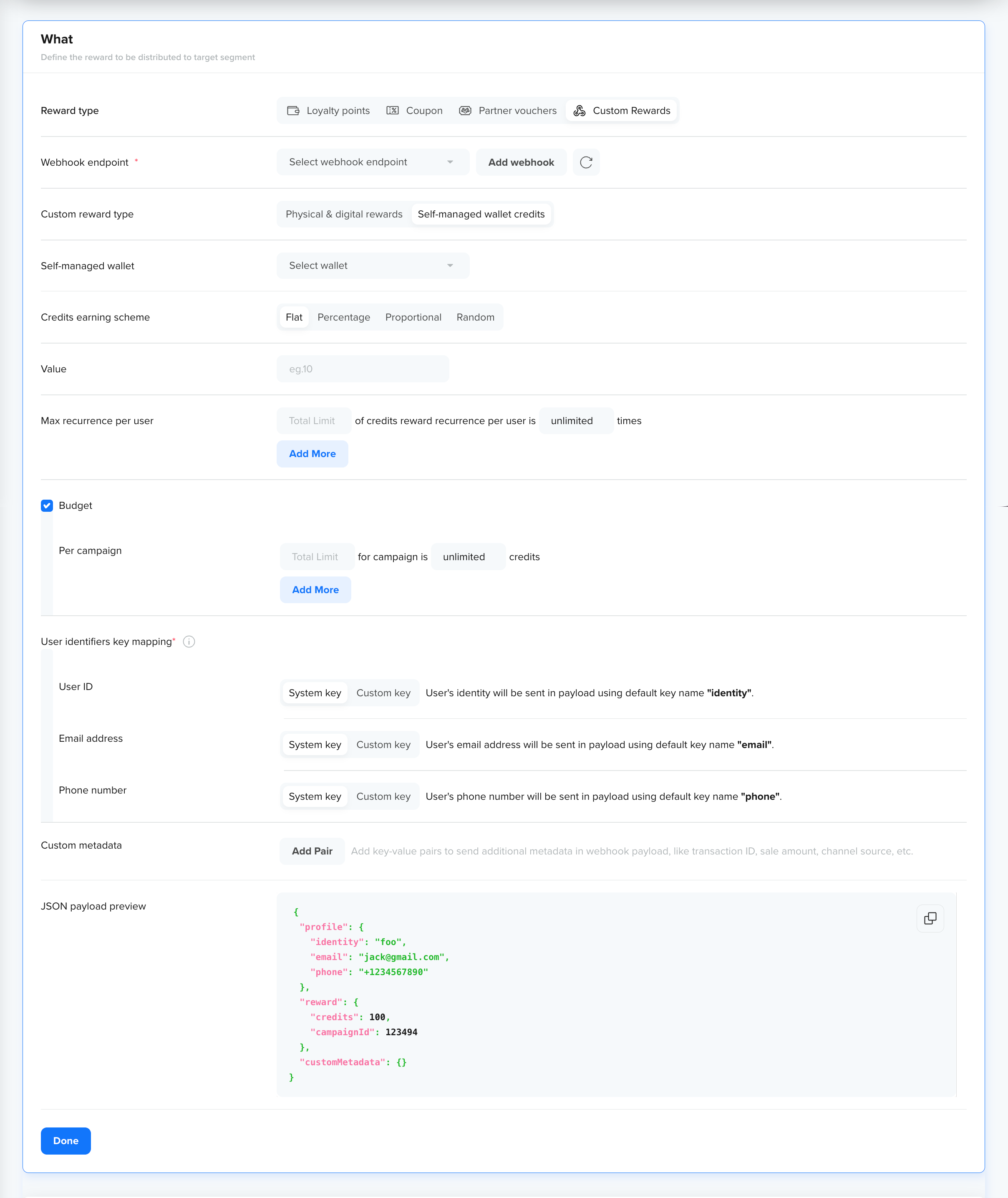Screen dimensions: 1008x1198
Task: Uncheck the Budget checkbox
Action: coord(47,506)
